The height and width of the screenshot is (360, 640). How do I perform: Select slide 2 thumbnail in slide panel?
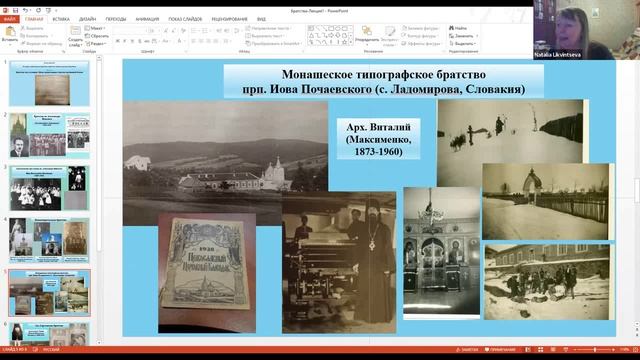(x=49, y=136)
